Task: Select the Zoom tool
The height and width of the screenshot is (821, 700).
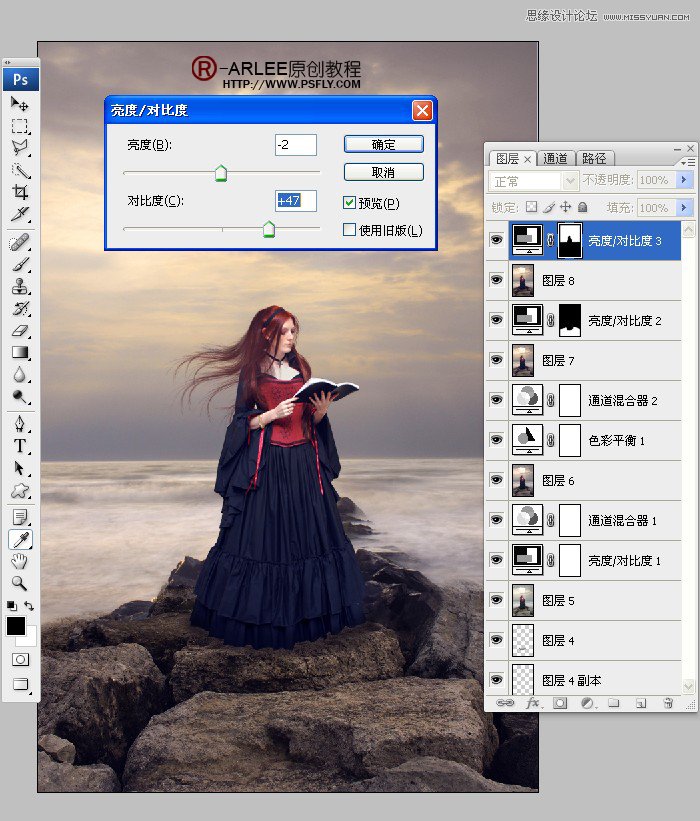Action: click(x=20, y=583)
